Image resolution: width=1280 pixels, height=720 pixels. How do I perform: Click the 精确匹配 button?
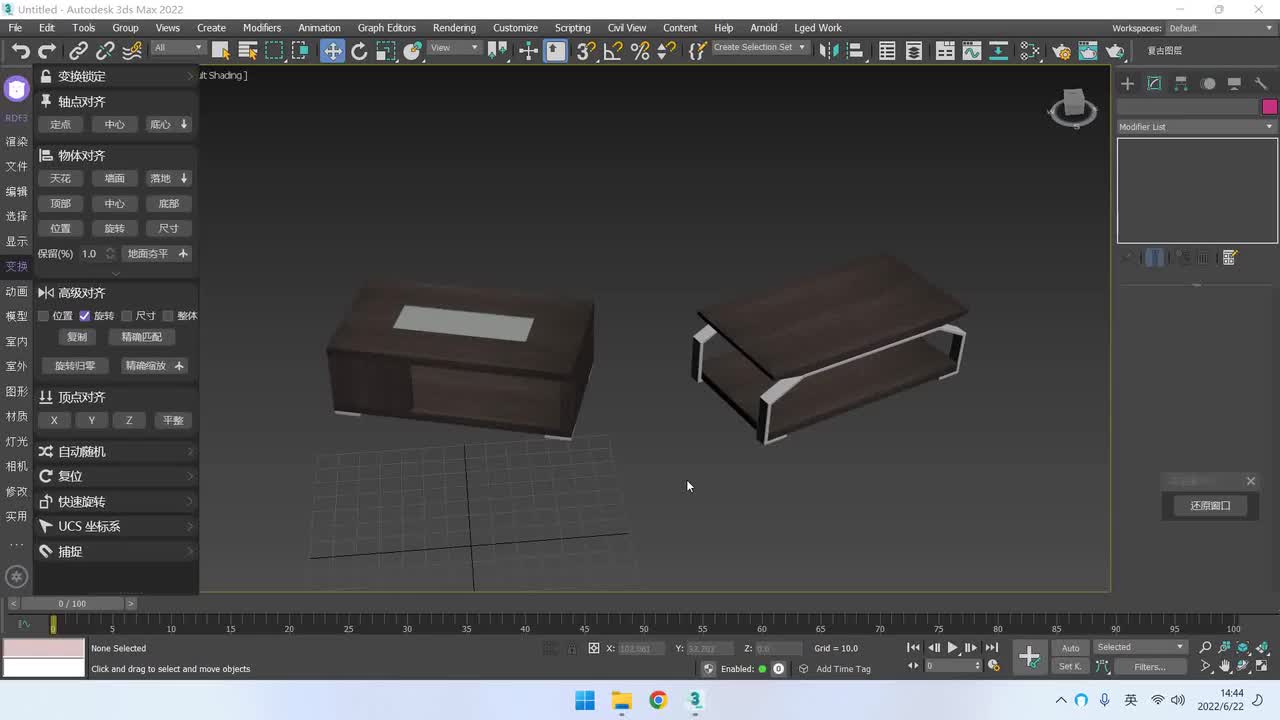point(141,337)
